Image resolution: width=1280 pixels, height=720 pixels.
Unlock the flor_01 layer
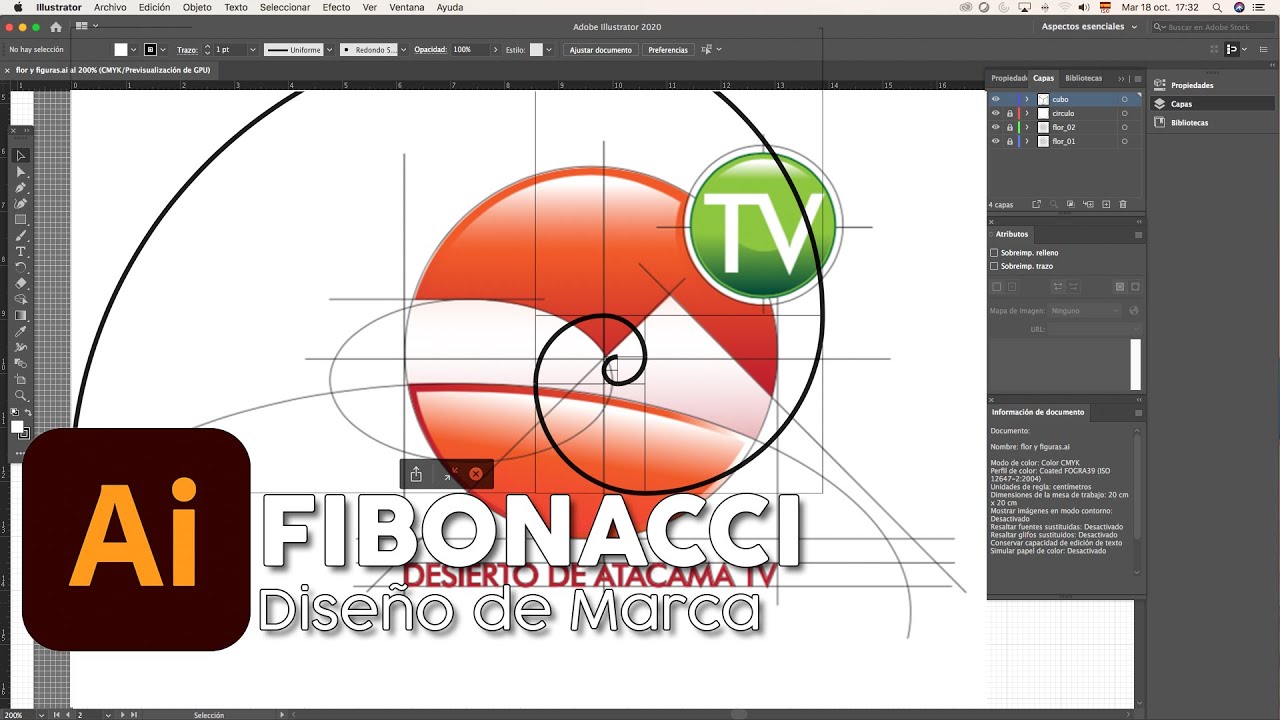coord(1009,141)
